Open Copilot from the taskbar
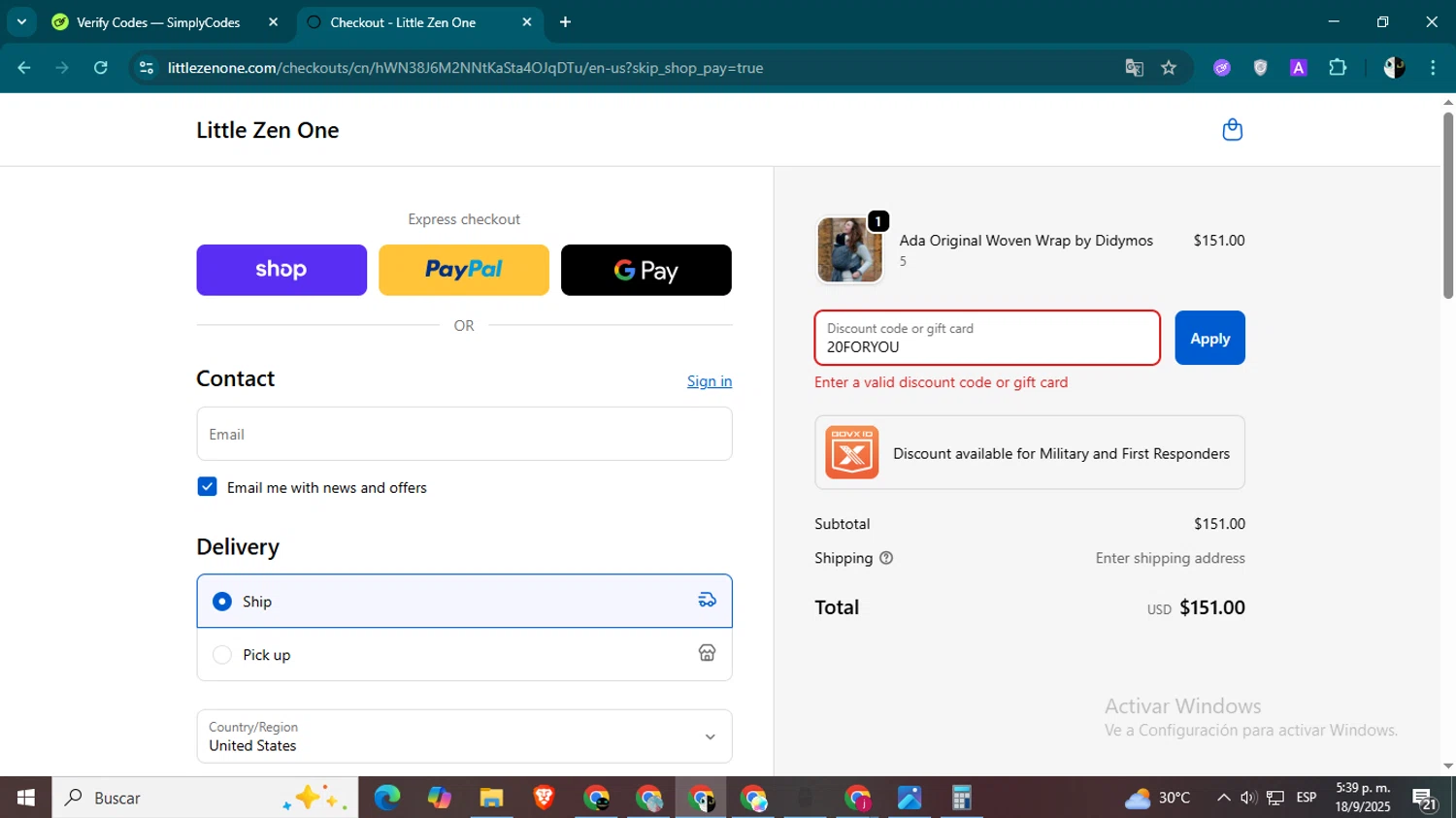Image resolution: width=1456 pixels, height=818 pixels. click(x=439, y=798)
